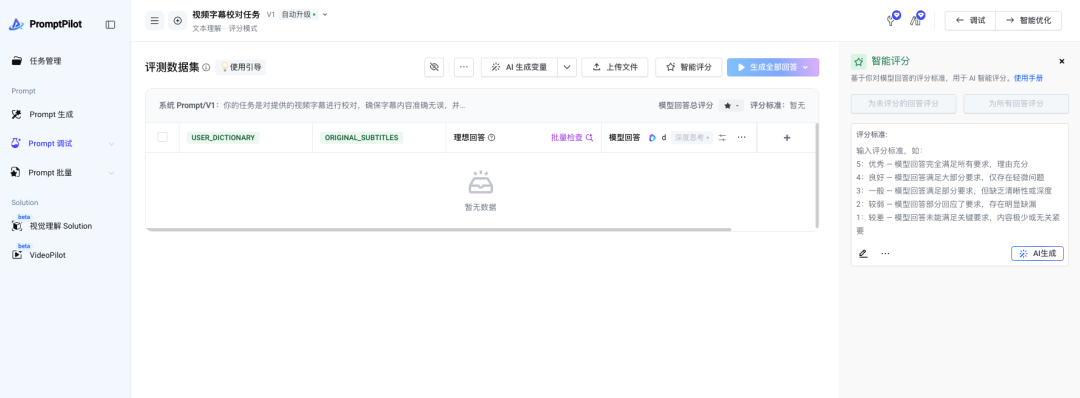Click the USER_DICTIONARY column tag
Screen dimensions: 1080x398
(x=223, y=137)
